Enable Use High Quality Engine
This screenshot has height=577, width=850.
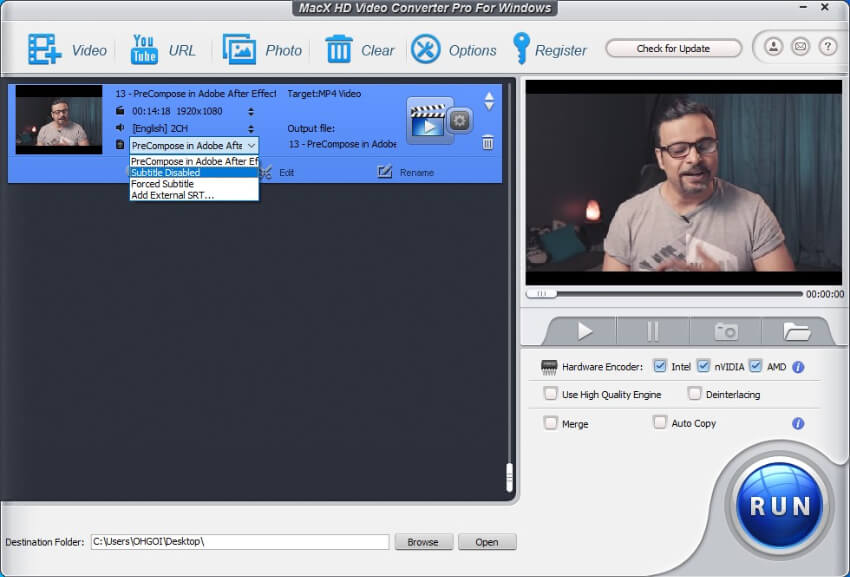tap(550, 393)
